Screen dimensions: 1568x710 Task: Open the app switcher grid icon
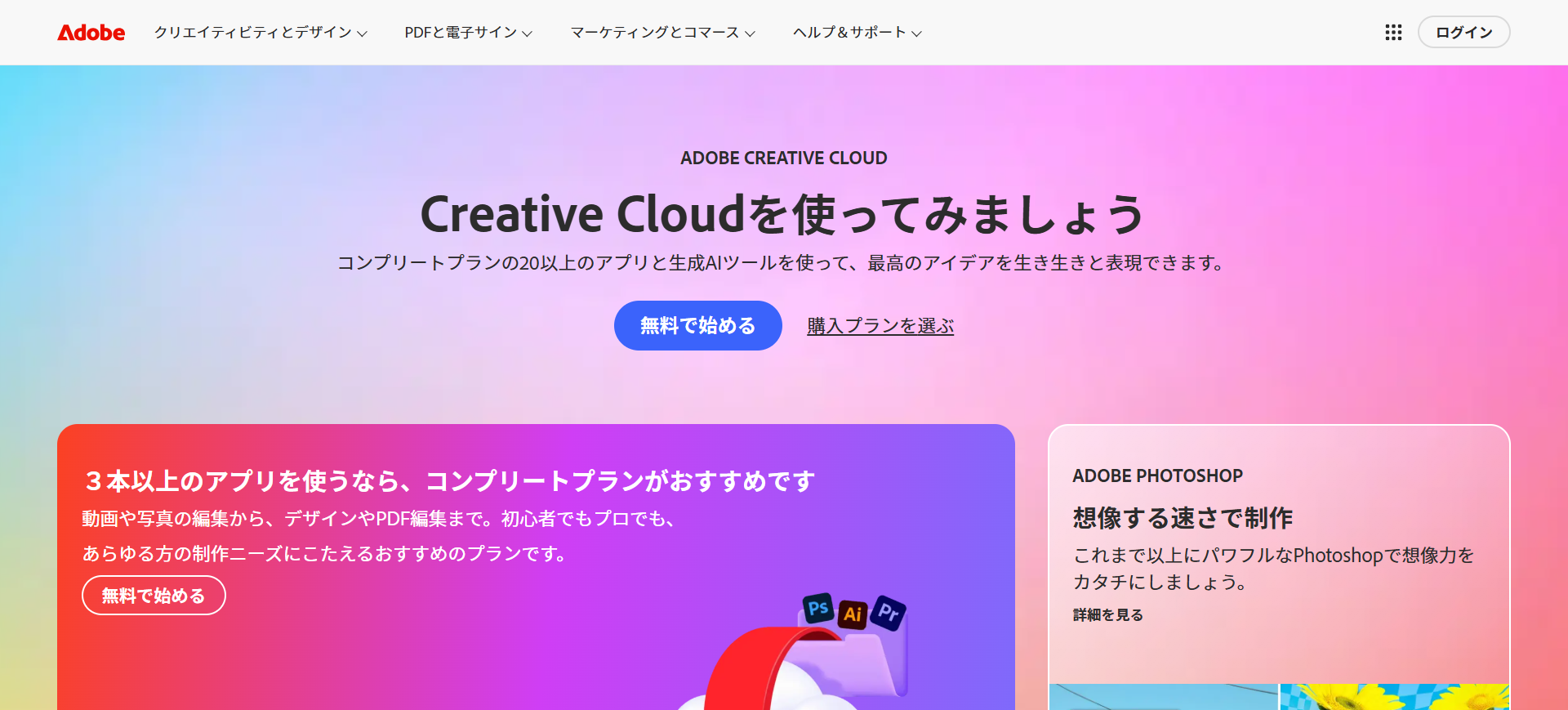pyautogui.click(x=1393, y=33)
